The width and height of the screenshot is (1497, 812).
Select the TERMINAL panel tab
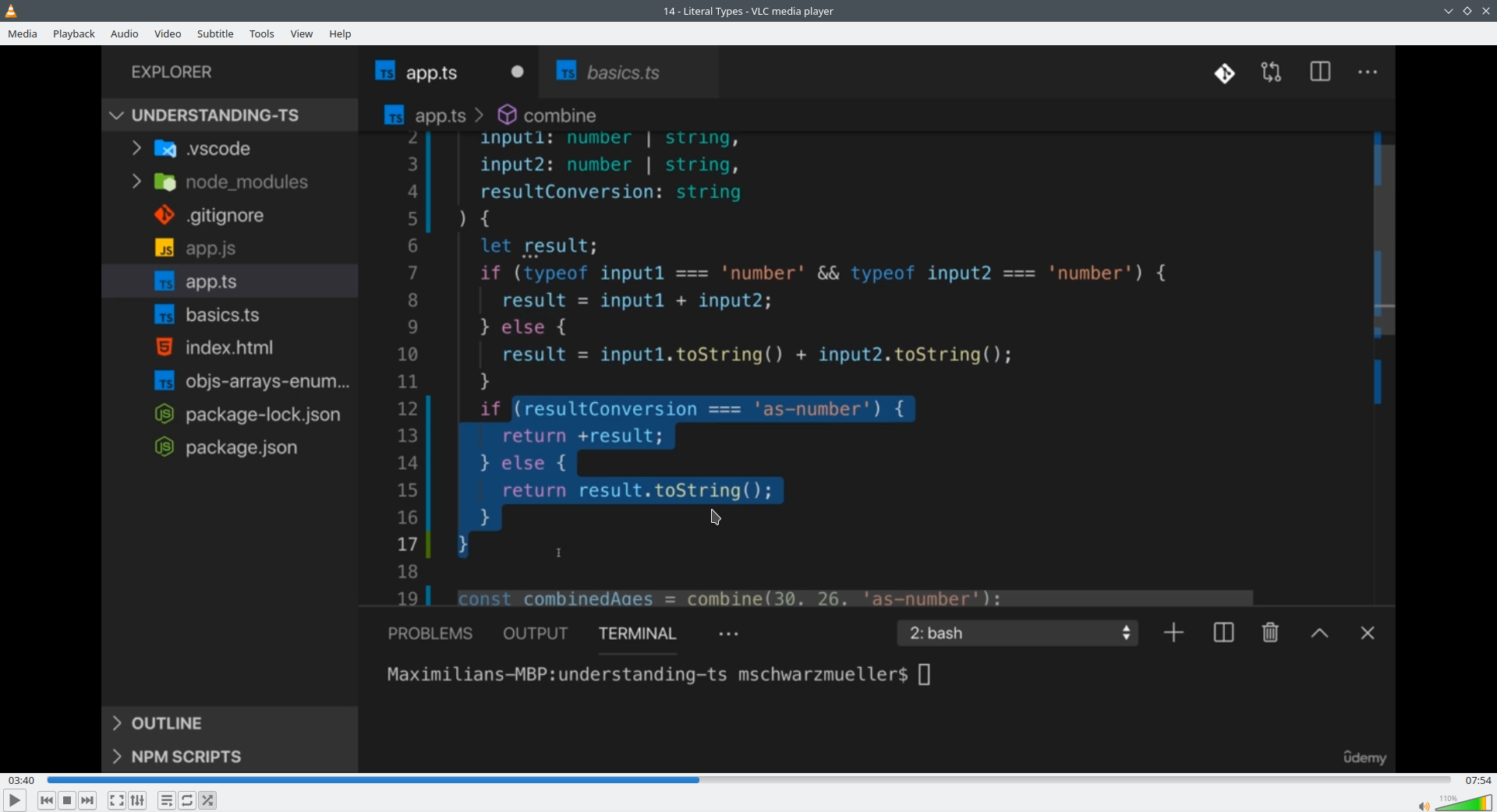pos(637,634)
